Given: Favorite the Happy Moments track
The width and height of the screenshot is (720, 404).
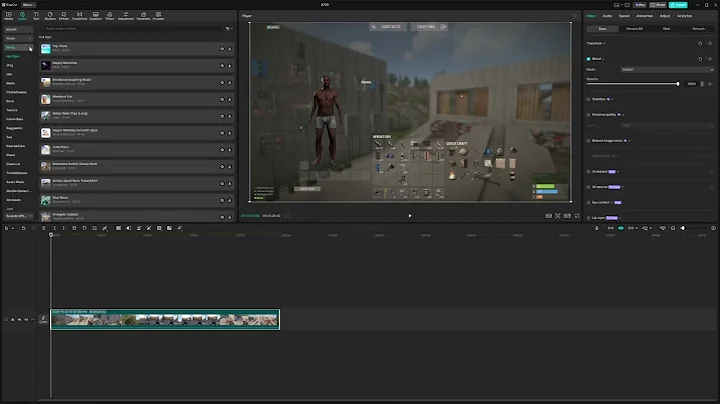Looking at the screenshot, I should pos(222,66).
